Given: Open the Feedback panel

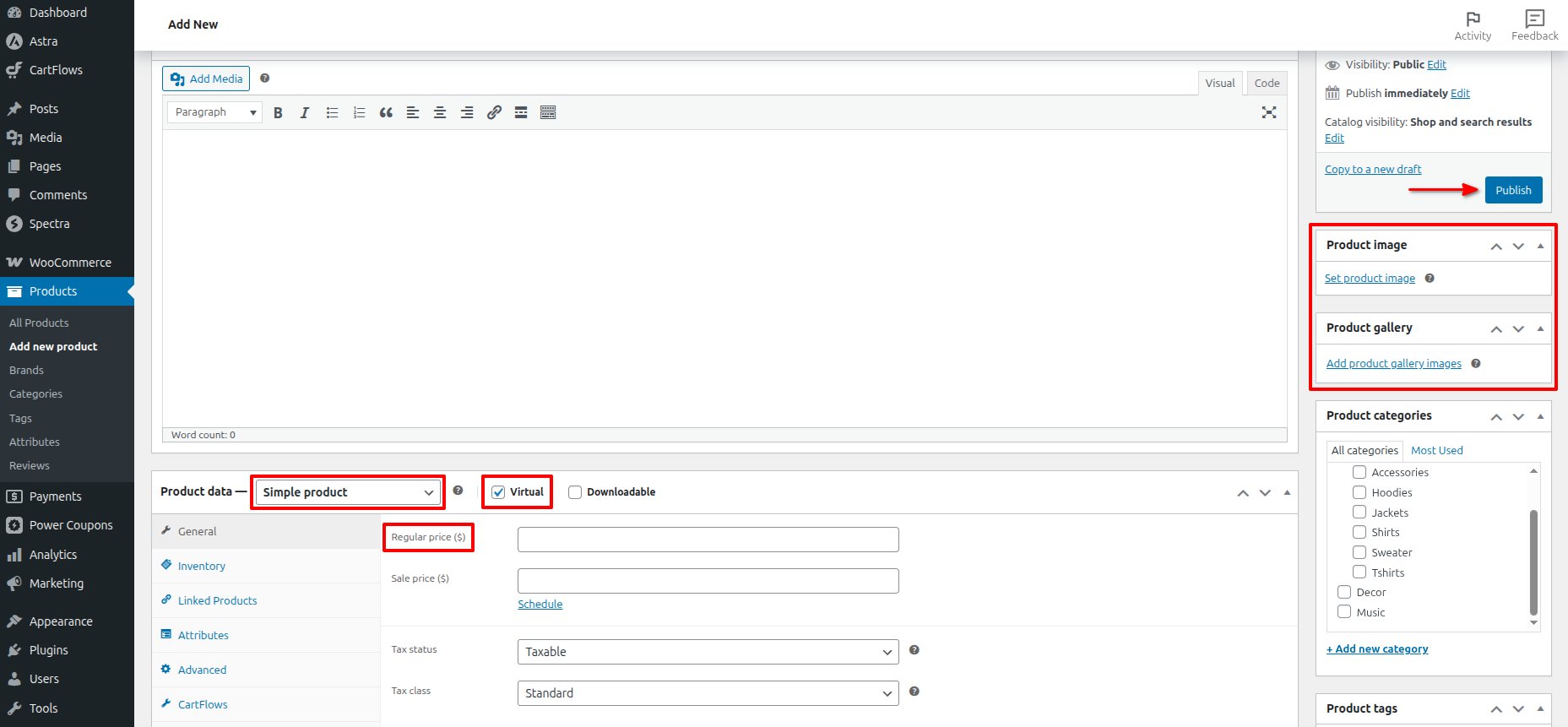Looking at the screenshot, I should click(x=1535, y=25).
